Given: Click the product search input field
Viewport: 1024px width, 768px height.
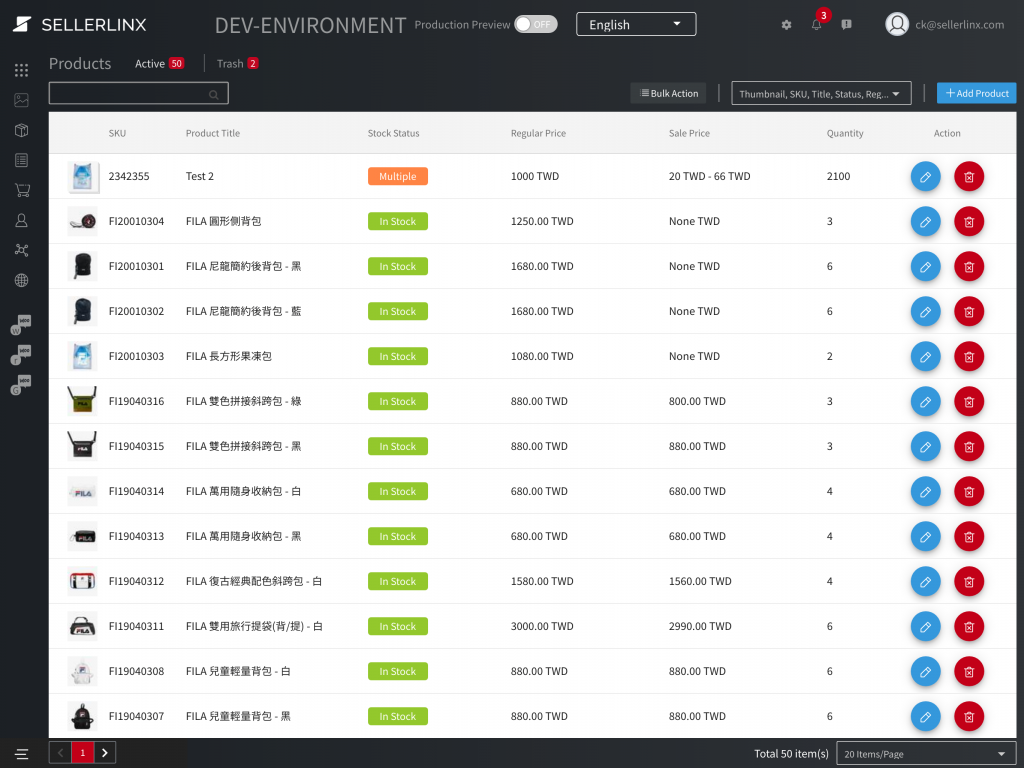Looking at the screenshot, I should (138, 93).
